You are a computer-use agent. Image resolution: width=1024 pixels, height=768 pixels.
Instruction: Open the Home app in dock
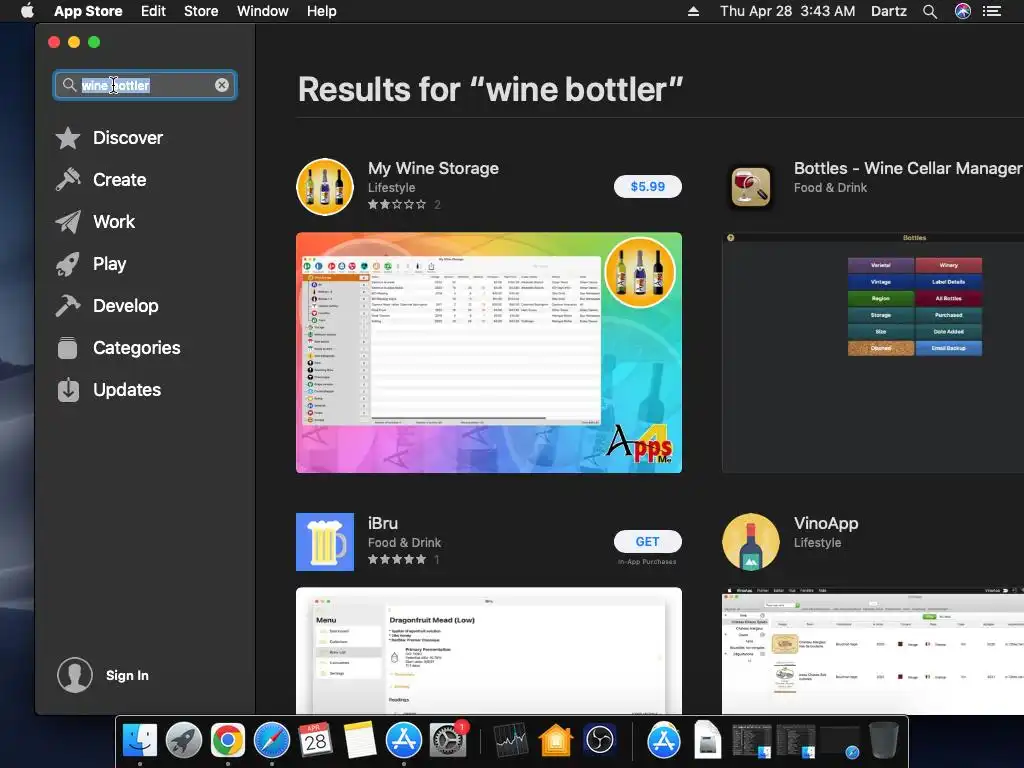pyautogui.click(x=555, y=741)
